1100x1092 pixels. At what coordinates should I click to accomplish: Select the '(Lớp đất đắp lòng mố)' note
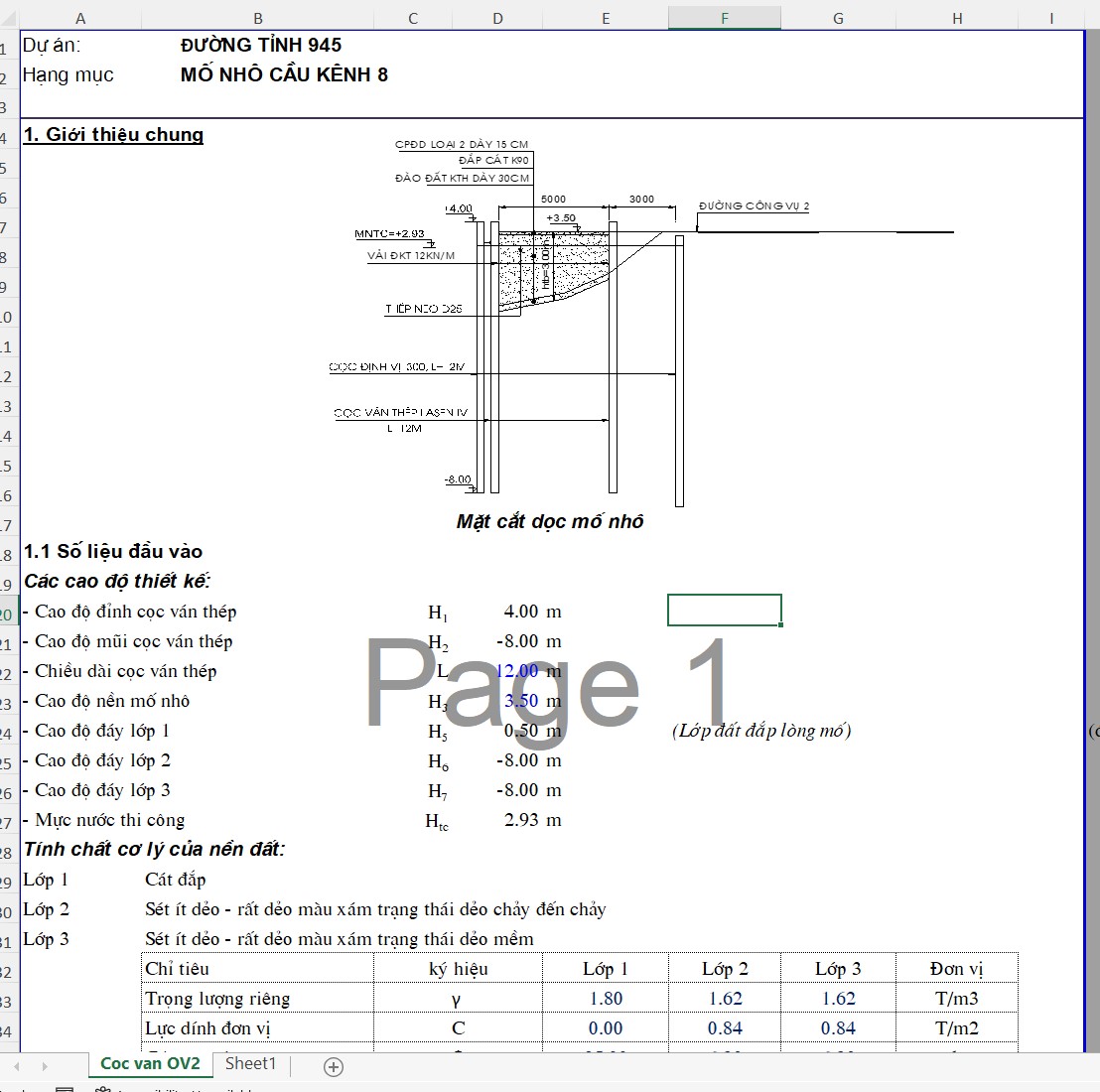[761, 732]
